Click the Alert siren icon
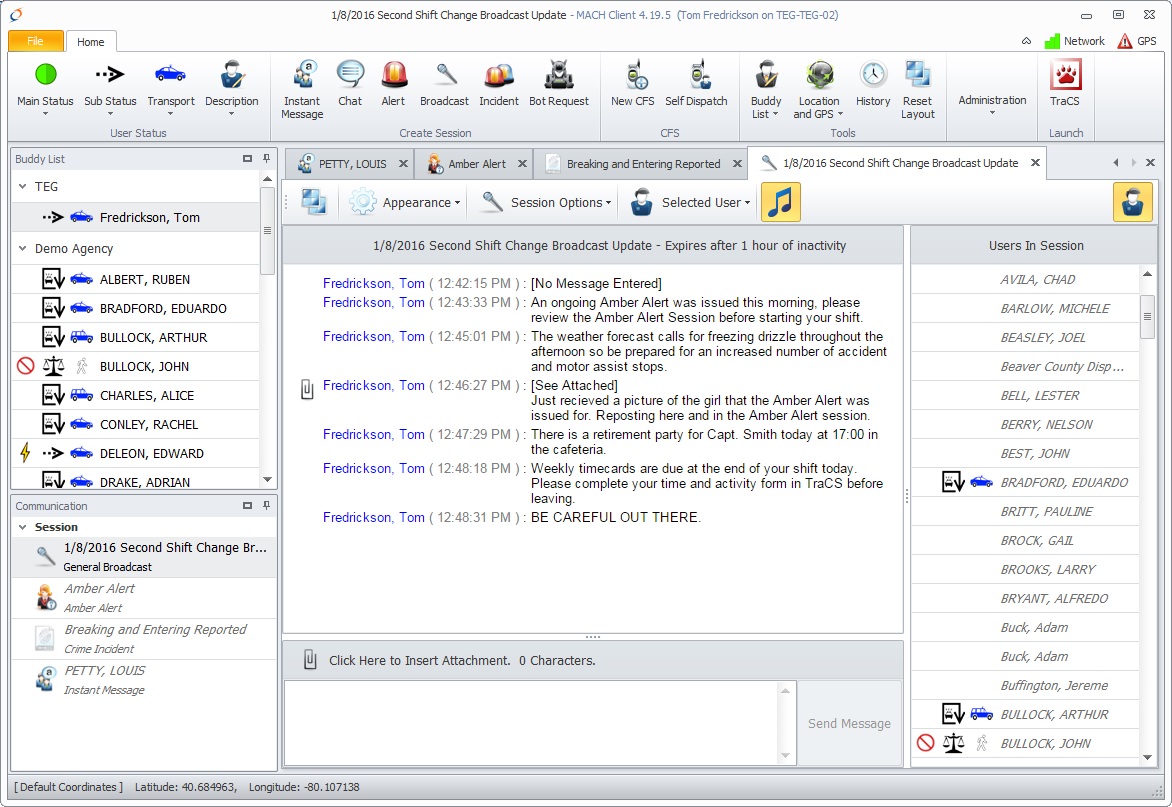This screenshot has height=807, width=1172. tap(393, 77)
